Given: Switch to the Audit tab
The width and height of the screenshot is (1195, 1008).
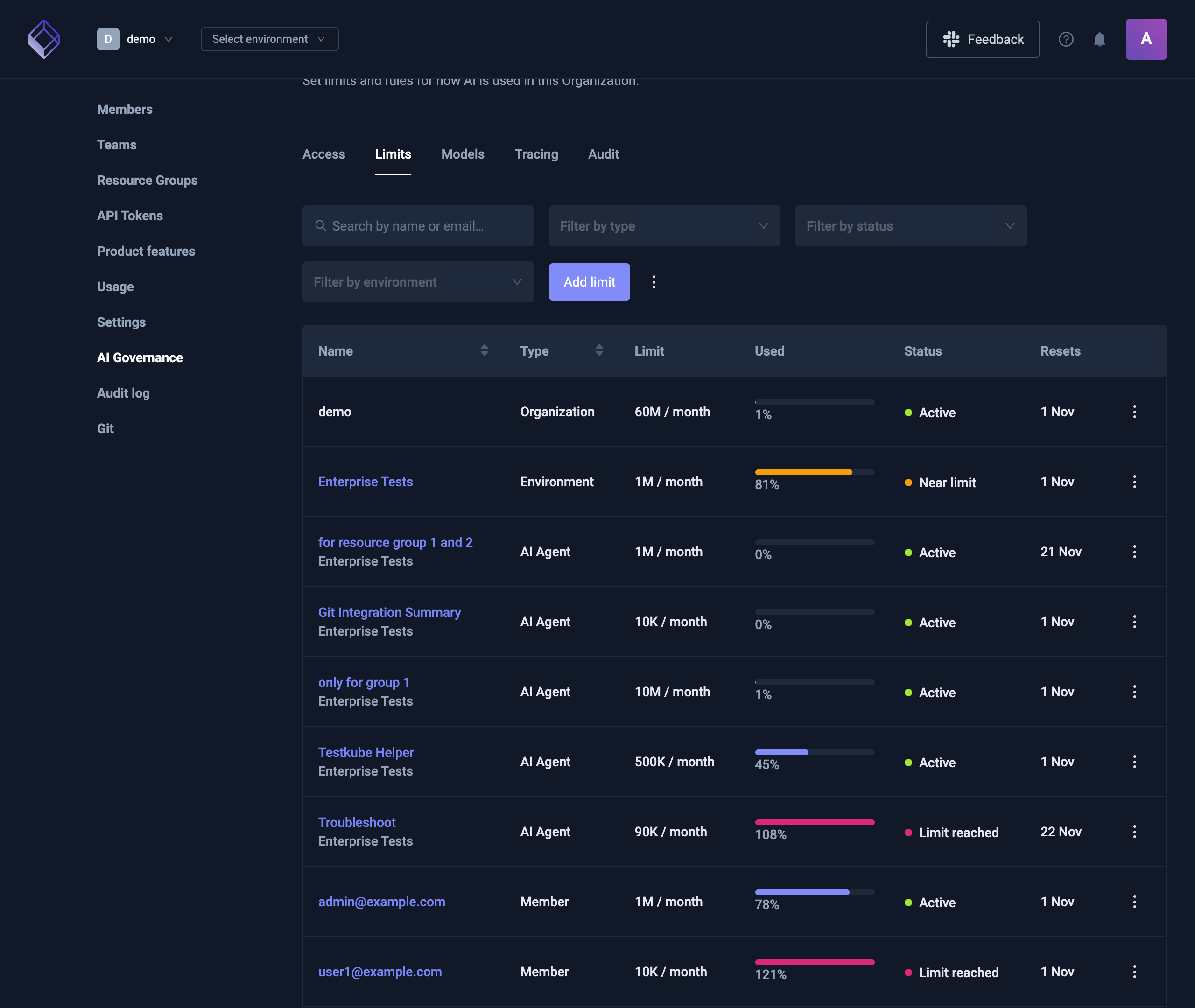Looking at the screenshot, I should (x=604, y=154).
